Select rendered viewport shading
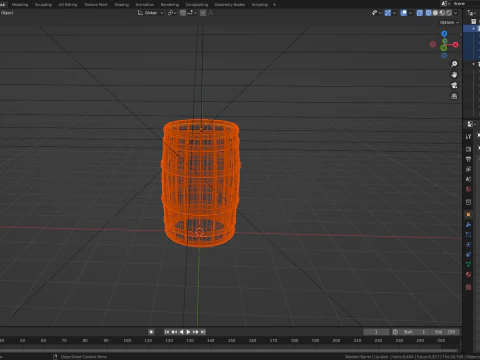 pos(449,13)
